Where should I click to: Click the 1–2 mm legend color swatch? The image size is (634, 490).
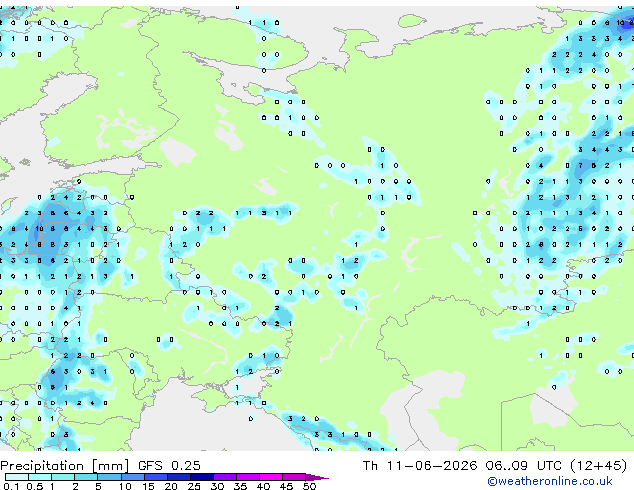[x=63, y=477]
